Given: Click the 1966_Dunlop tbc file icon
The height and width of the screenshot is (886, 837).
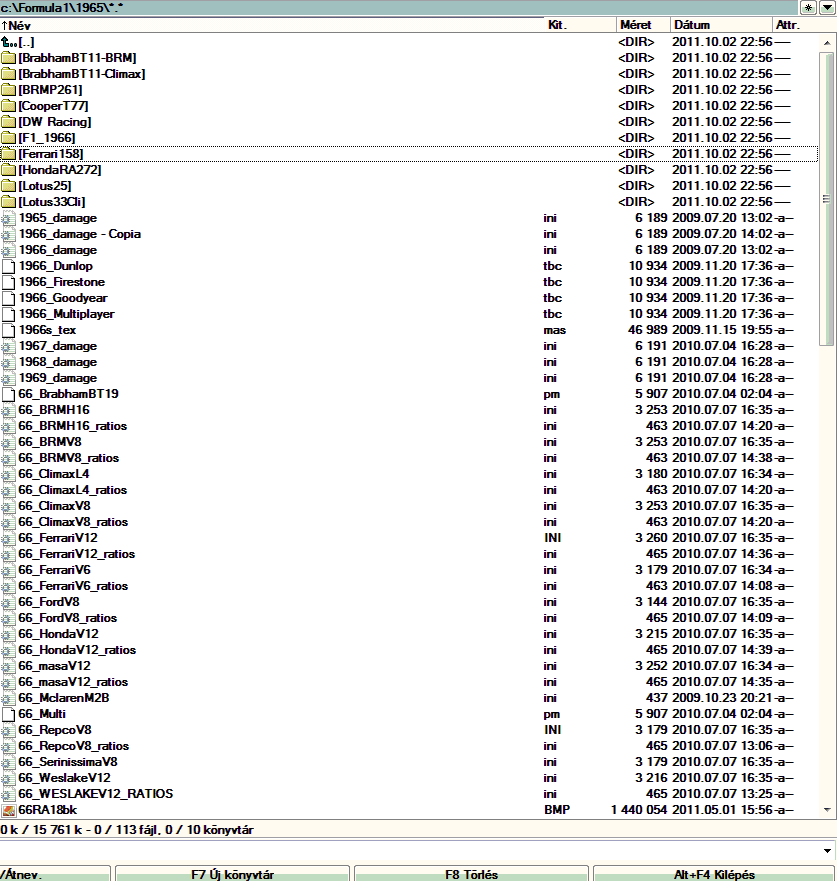Looking at the screenshot, I should click(8, 266).
